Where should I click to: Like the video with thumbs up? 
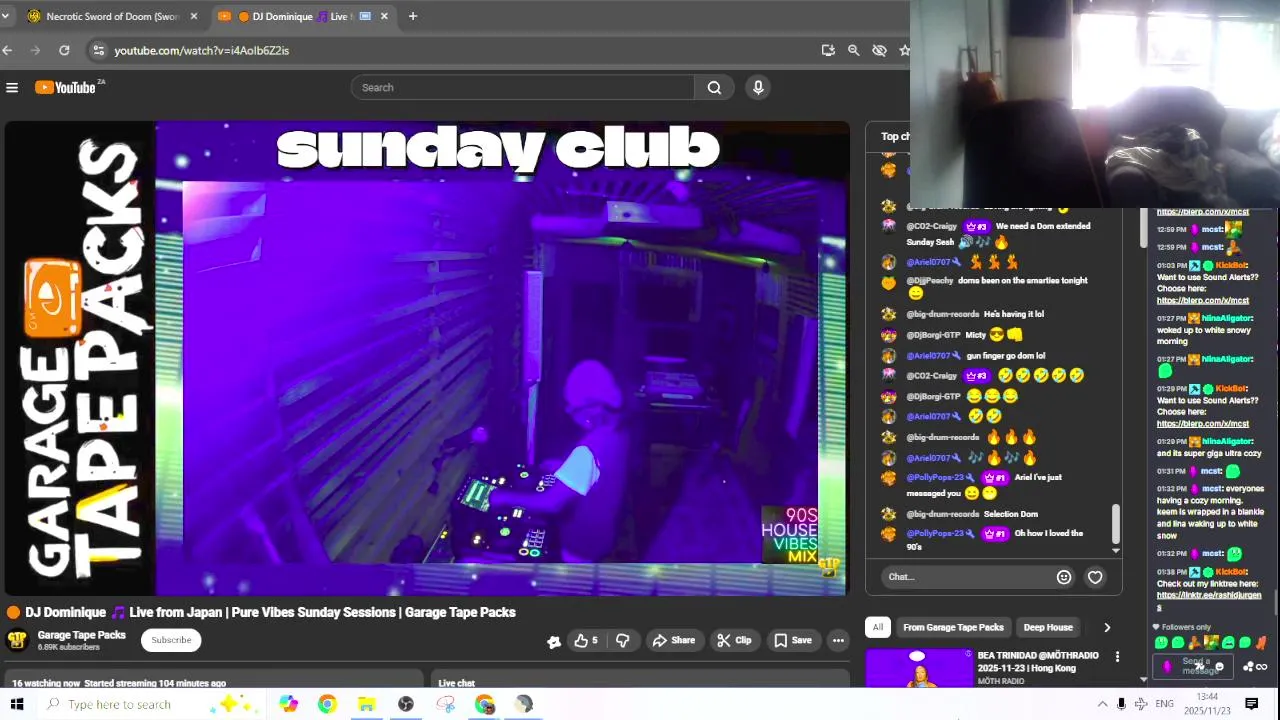click(585, 640)
